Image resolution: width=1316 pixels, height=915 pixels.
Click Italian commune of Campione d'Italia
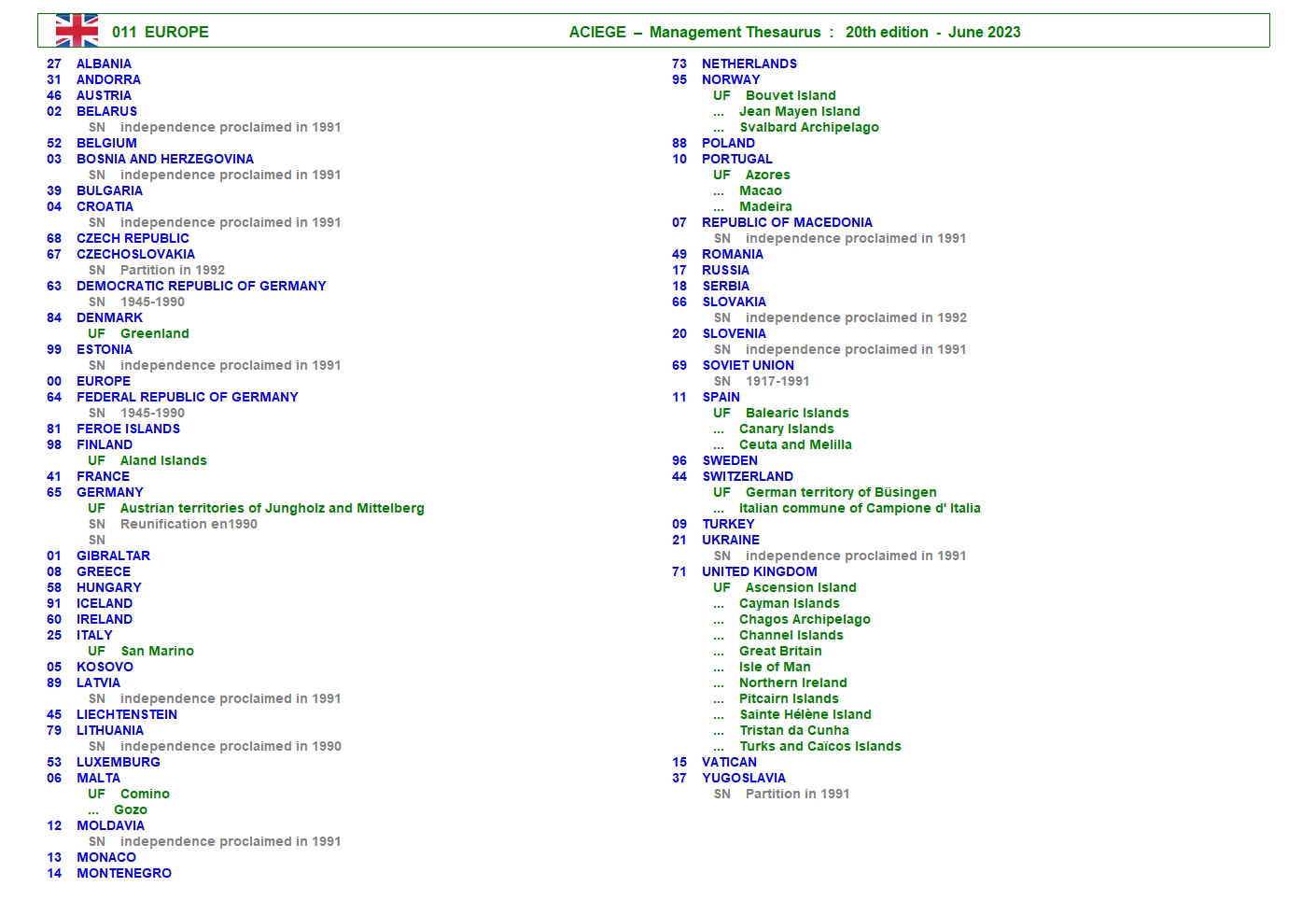click(x=859, y=508)
